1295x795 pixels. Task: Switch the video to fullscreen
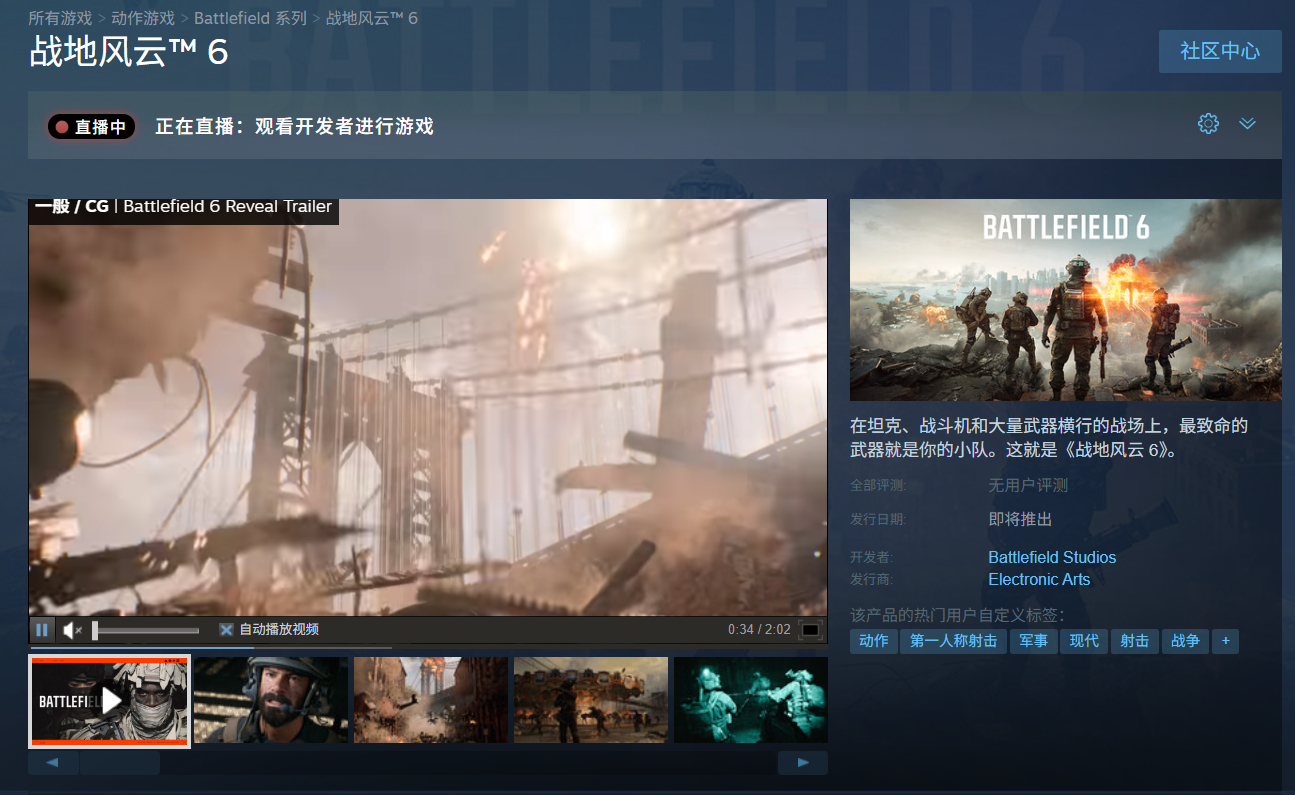pos(811,630)
